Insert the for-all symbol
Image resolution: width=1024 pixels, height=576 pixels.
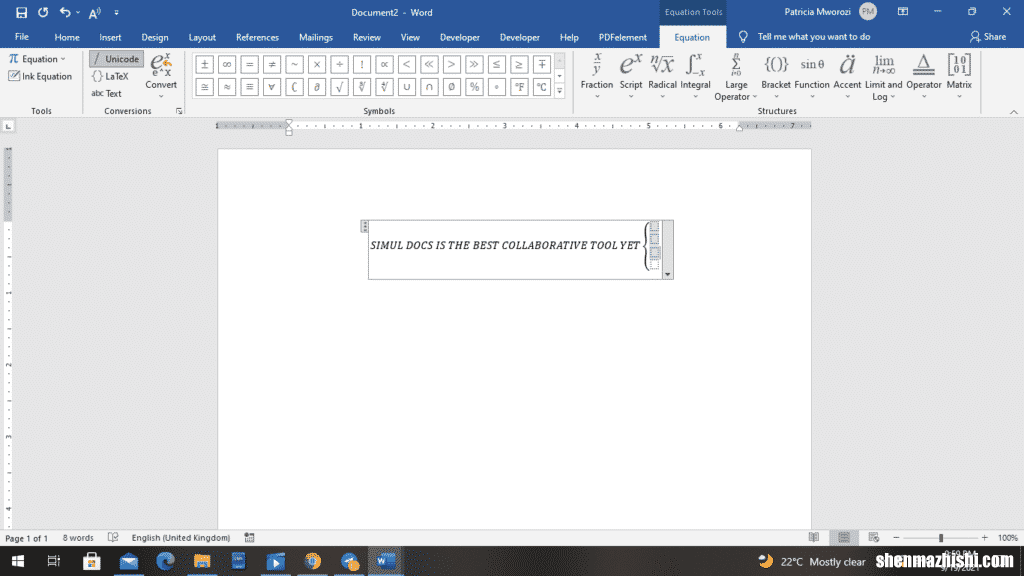pyautogui.click(x=272, y=87)
